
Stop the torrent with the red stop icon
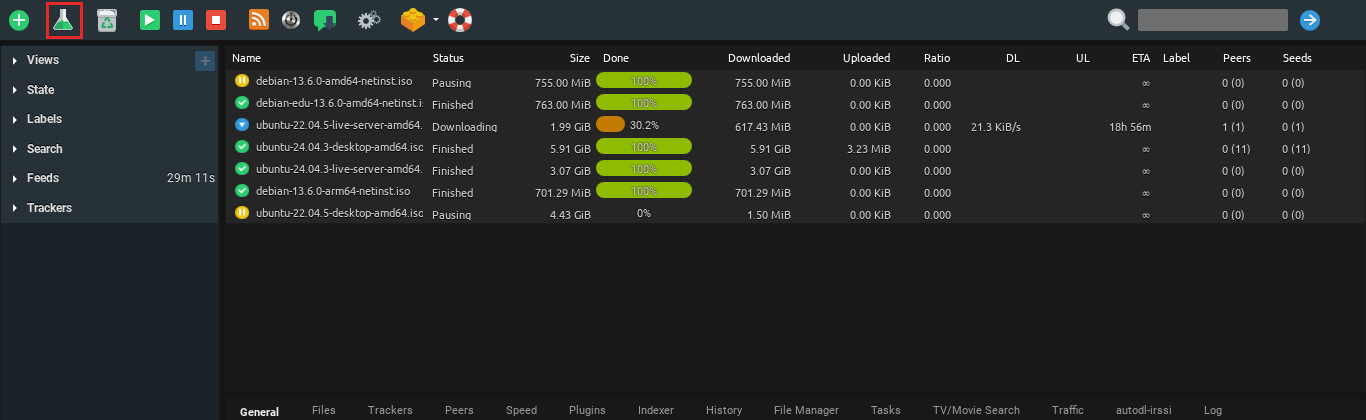click(x=215, y=20)
